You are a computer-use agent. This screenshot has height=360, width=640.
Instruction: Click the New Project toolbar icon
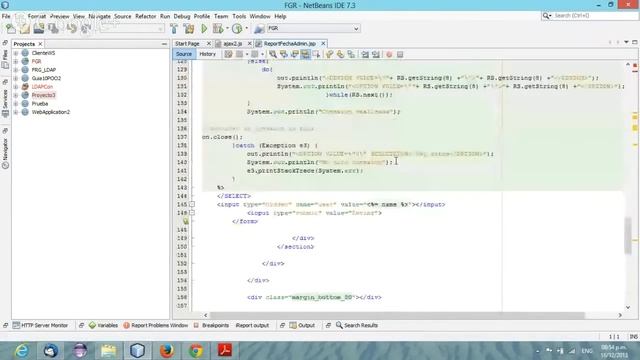[x=24, y=28]
